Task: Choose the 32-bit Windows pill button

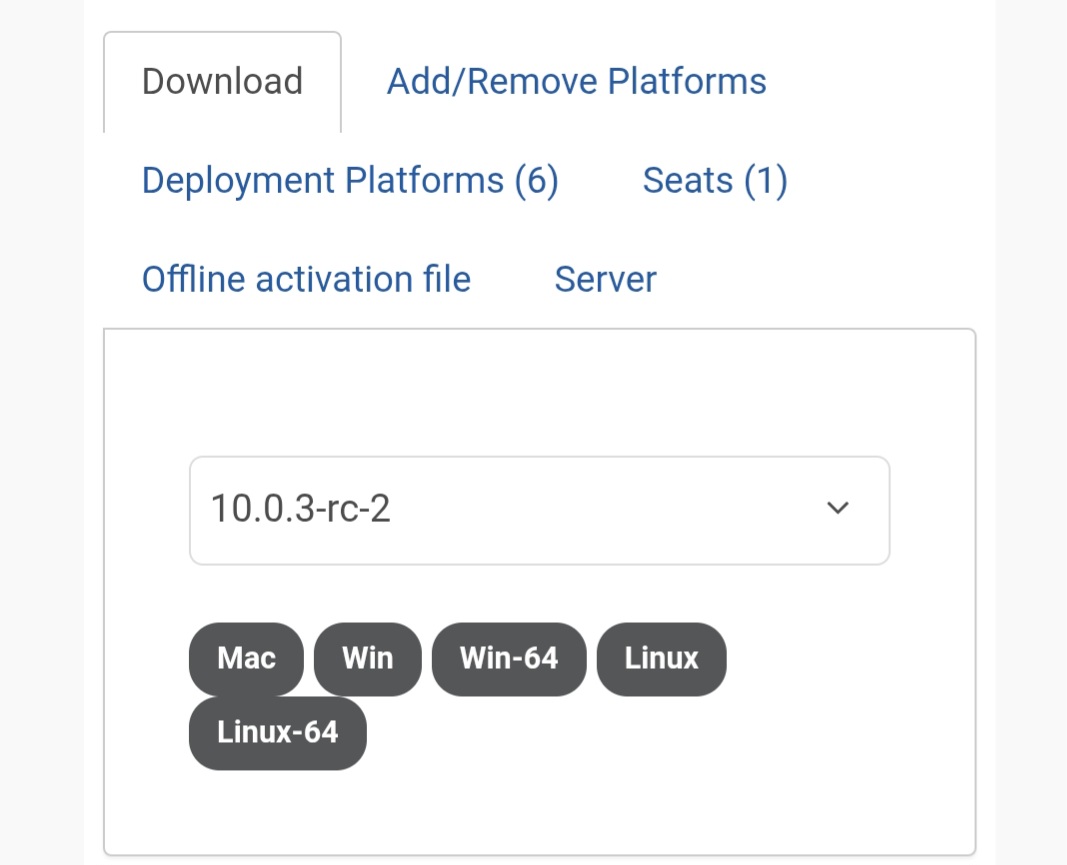Action: pos(367,658)
